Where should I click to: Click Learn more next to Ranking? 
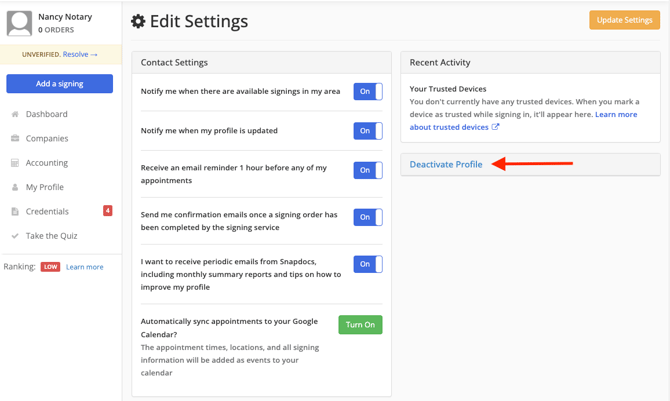point(85,267)
